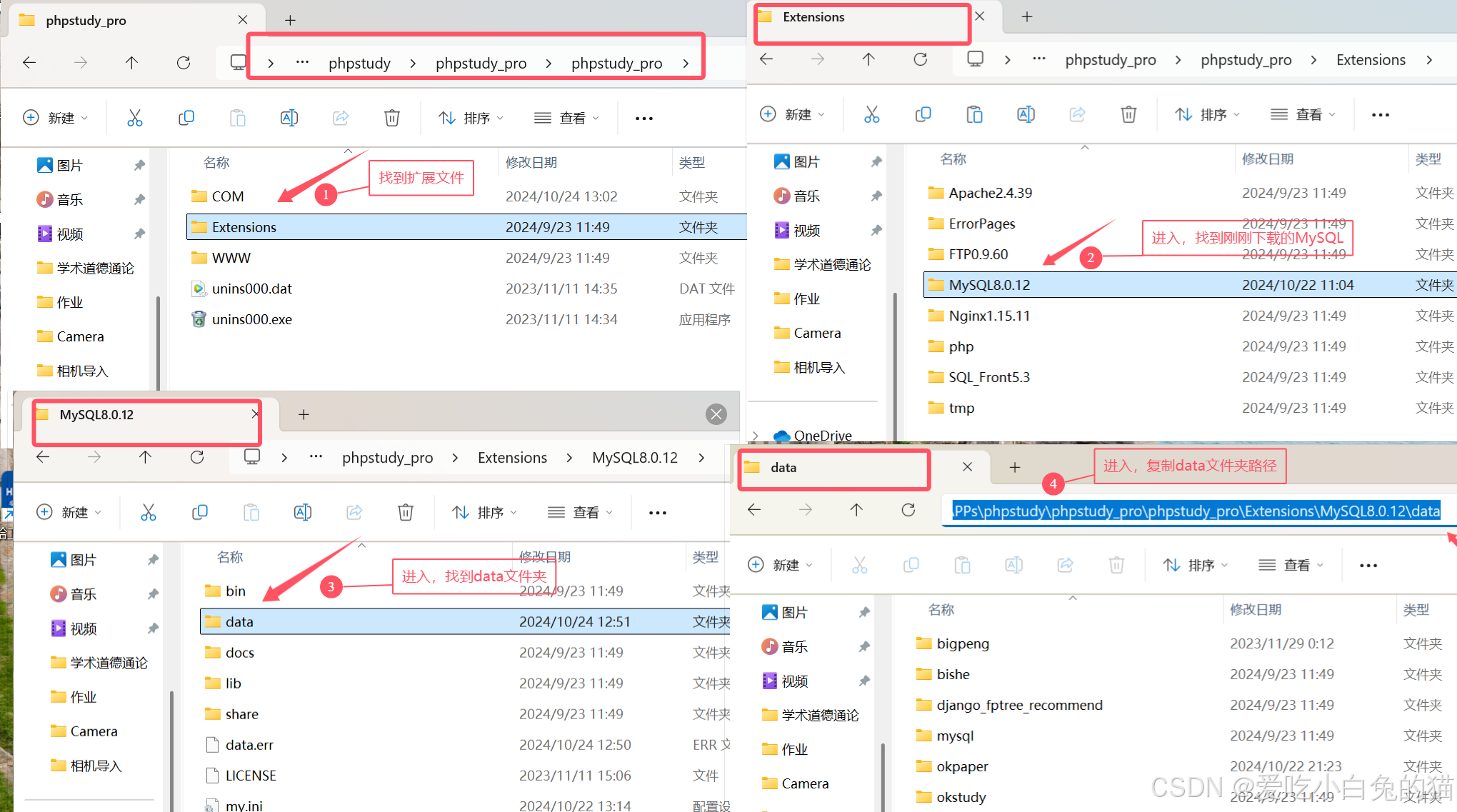This screenshot has width=1457, height=812.
Task: Click the see-more dots in data window toolbar
Action: point(1368,566)
